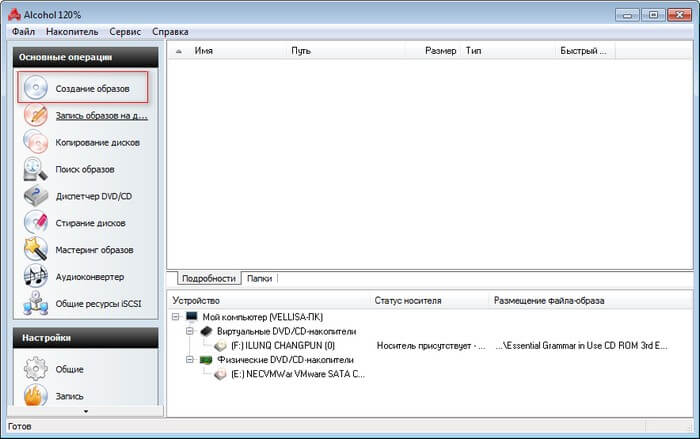The width and height of the screenshot is (700, 439).
Task: Open the Сервис menu
Action: 125,32
